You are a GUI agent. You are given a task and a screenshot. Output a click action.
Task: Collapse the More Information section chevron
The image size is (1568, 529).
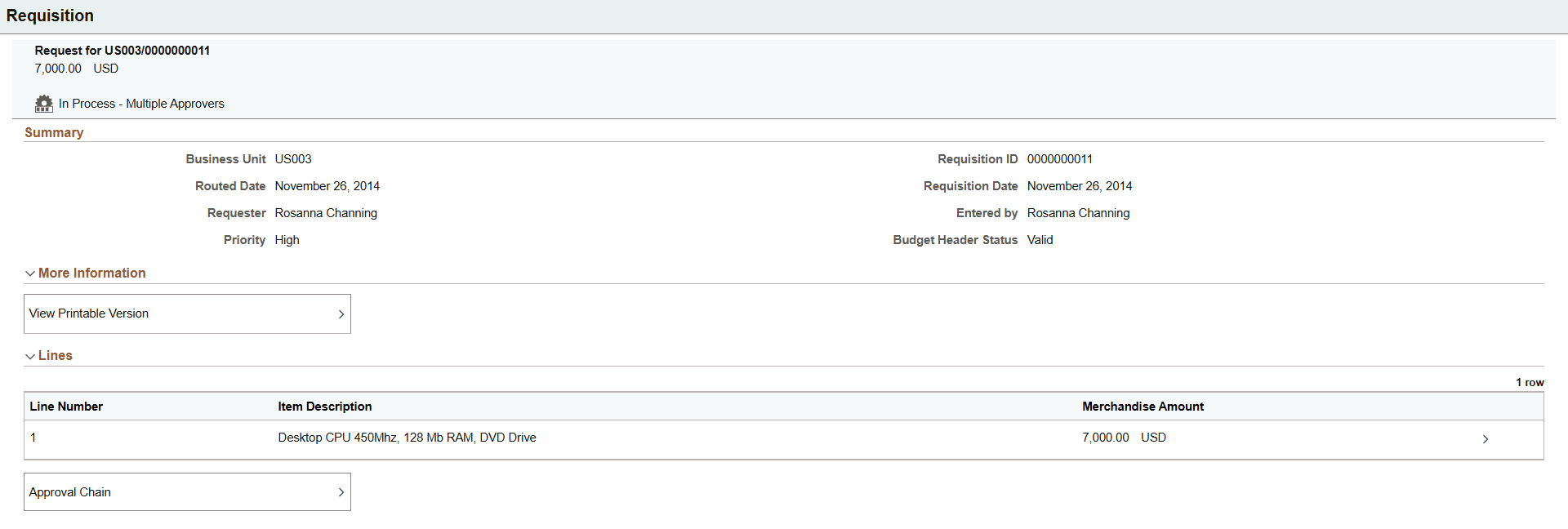30,273
